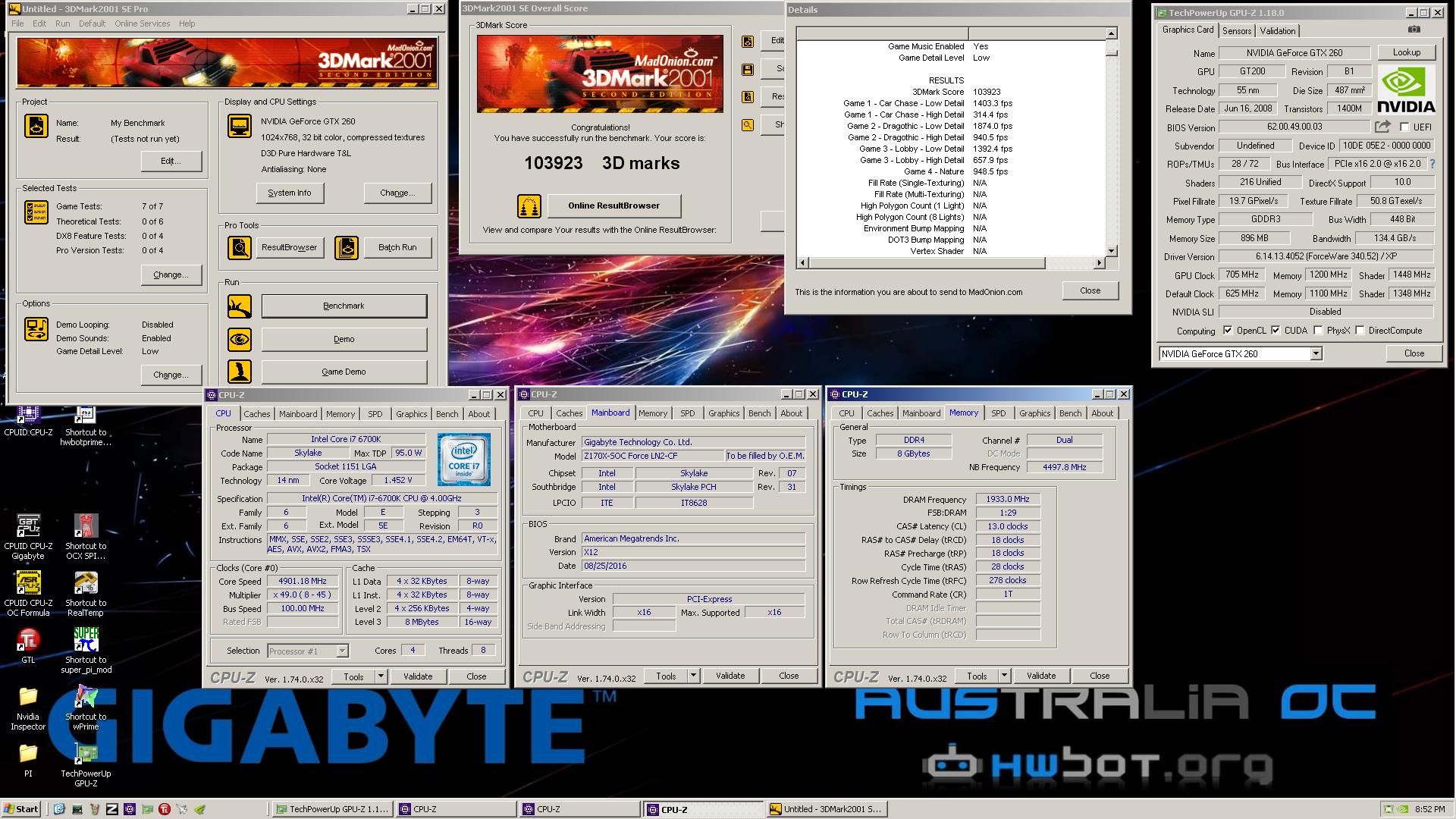Screen dimensions: 1456x819
Task: Open the Help menu in 3DMark2001
Action: 187,24
